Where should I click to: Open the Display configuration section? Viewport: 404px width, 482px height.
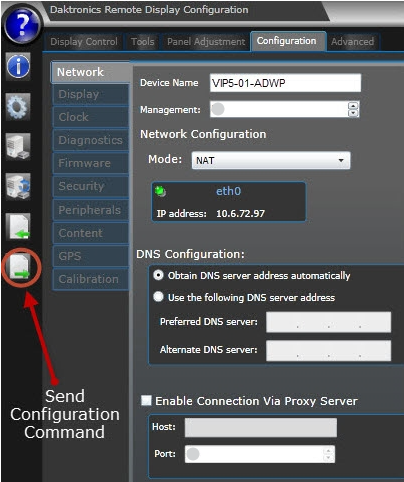[90, 94]
